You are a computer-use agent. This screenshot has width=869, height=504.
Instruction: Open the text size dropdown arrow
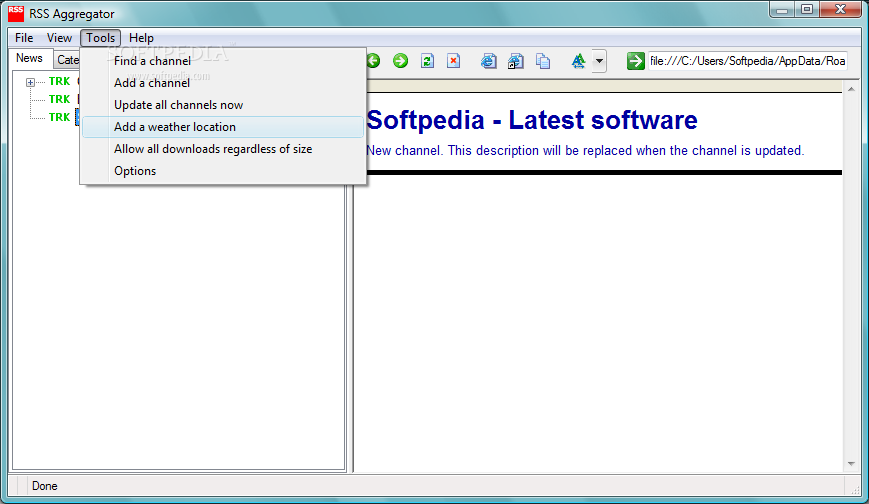pos(599,61)
